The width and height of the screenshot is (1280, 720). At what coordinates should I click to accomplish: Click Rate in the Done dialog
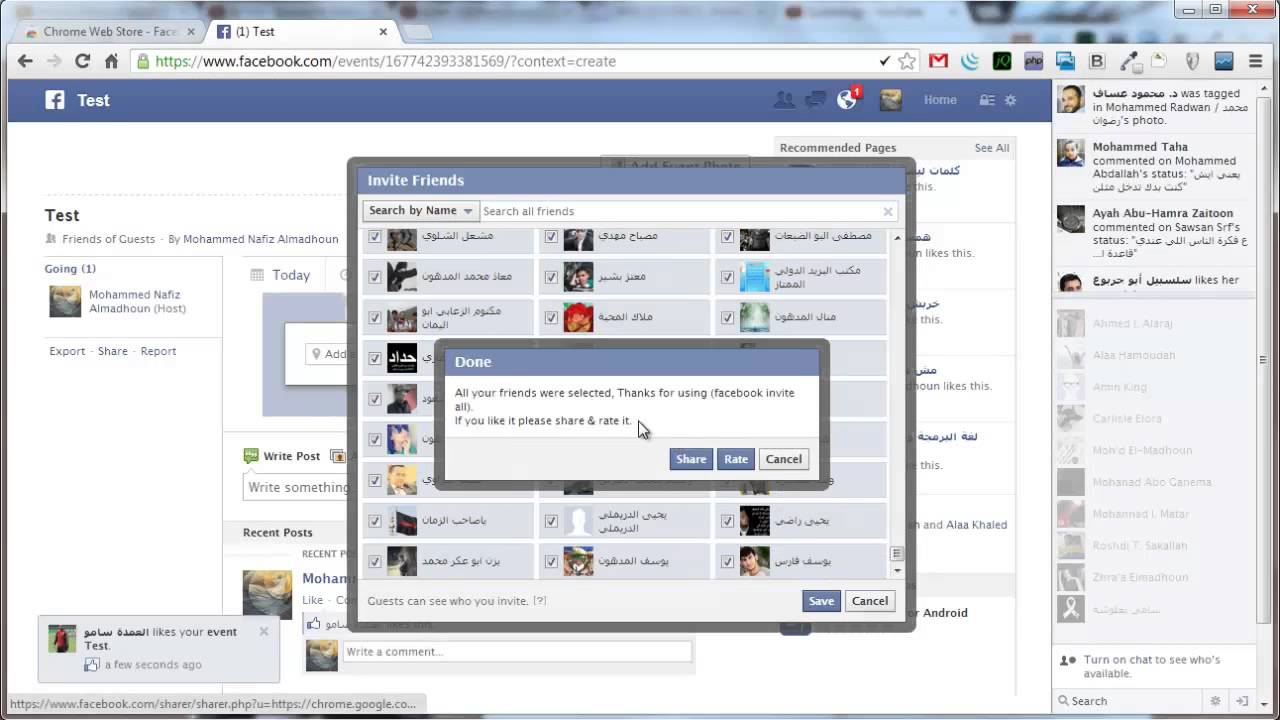click(x=736, y=459)
